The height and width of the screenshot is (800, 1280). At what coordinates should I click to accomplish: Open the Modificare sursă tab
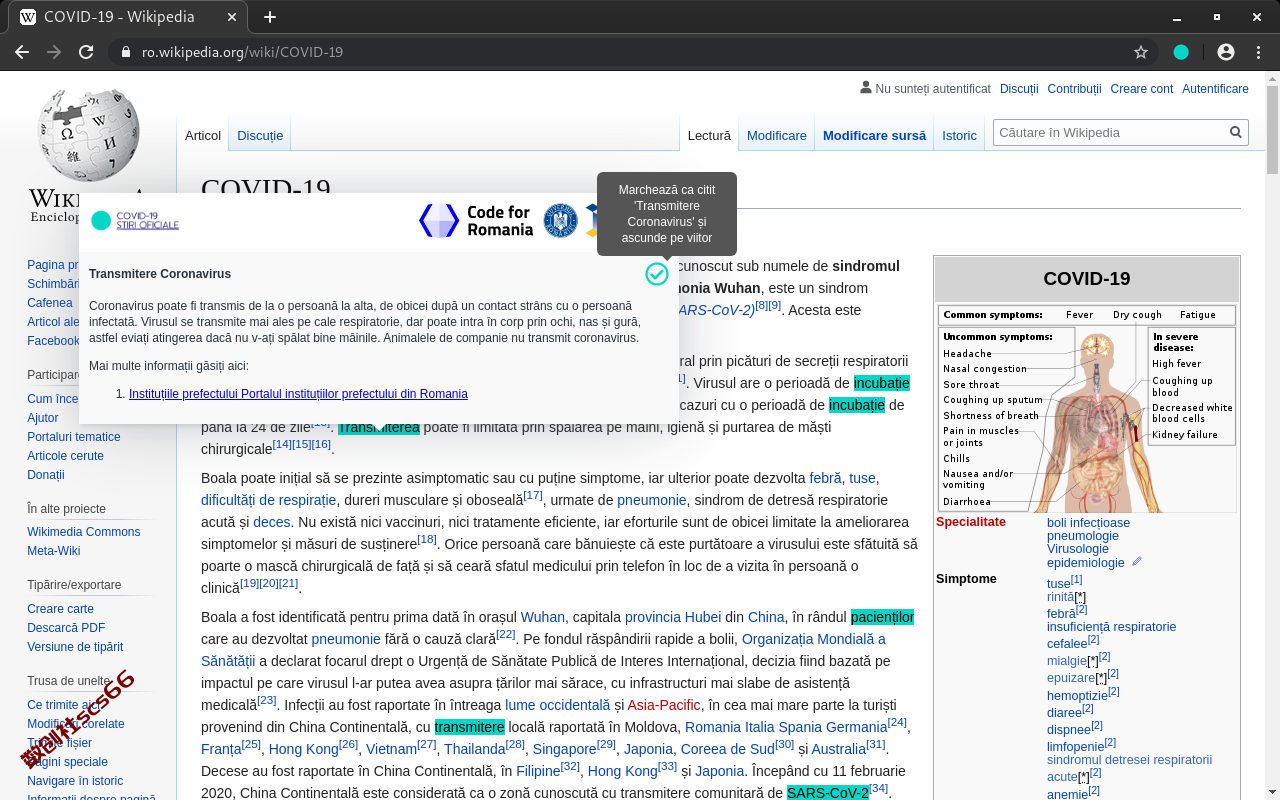click(x=874, y=135)
